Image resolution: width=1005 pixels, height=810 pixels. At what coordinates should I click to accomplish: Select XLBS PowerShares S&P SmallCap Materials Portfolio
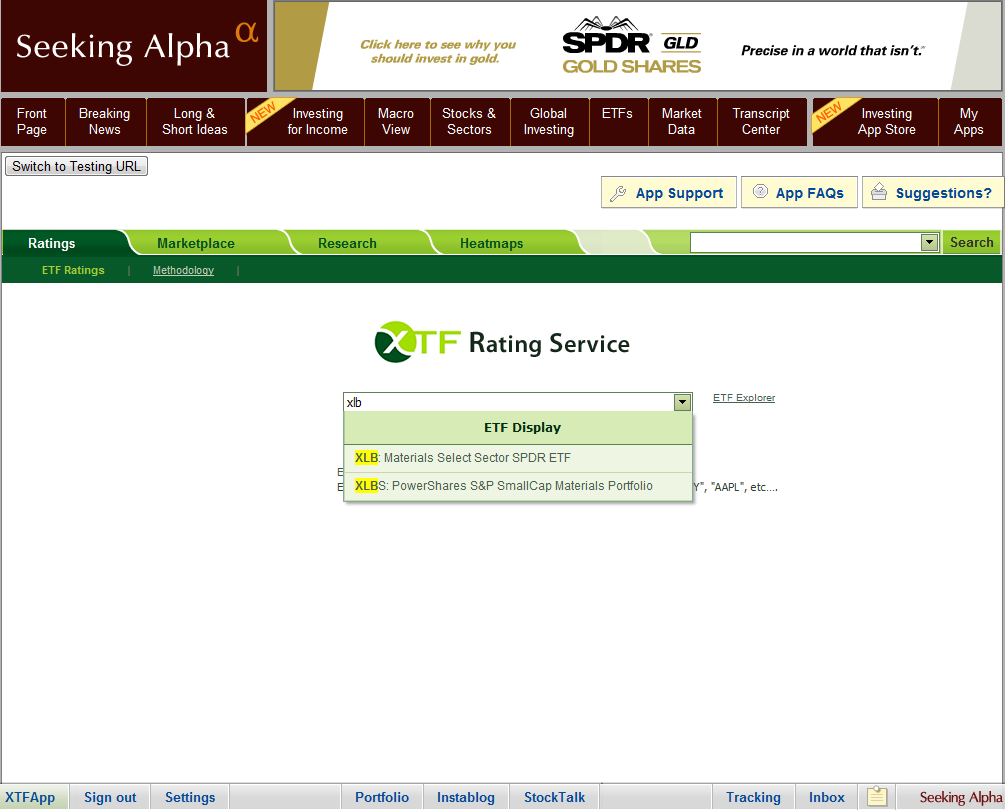click(x=518, y=486)
